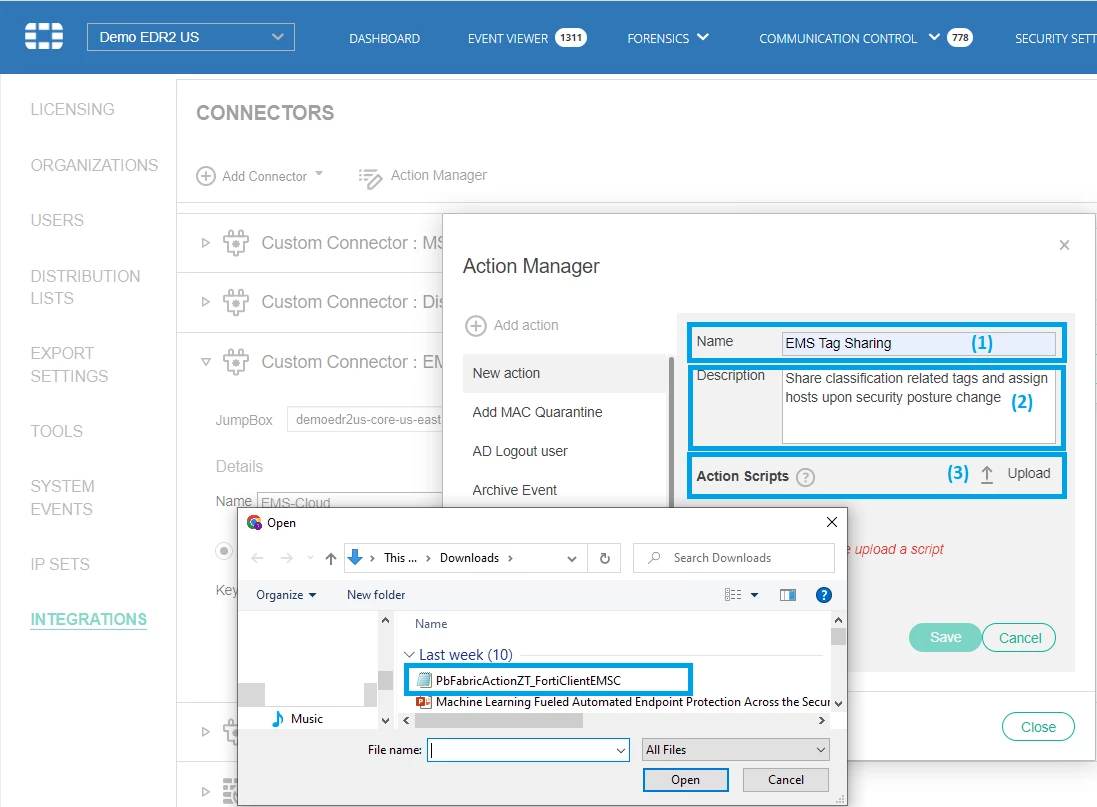Open the Organize menu

[285, 595]
